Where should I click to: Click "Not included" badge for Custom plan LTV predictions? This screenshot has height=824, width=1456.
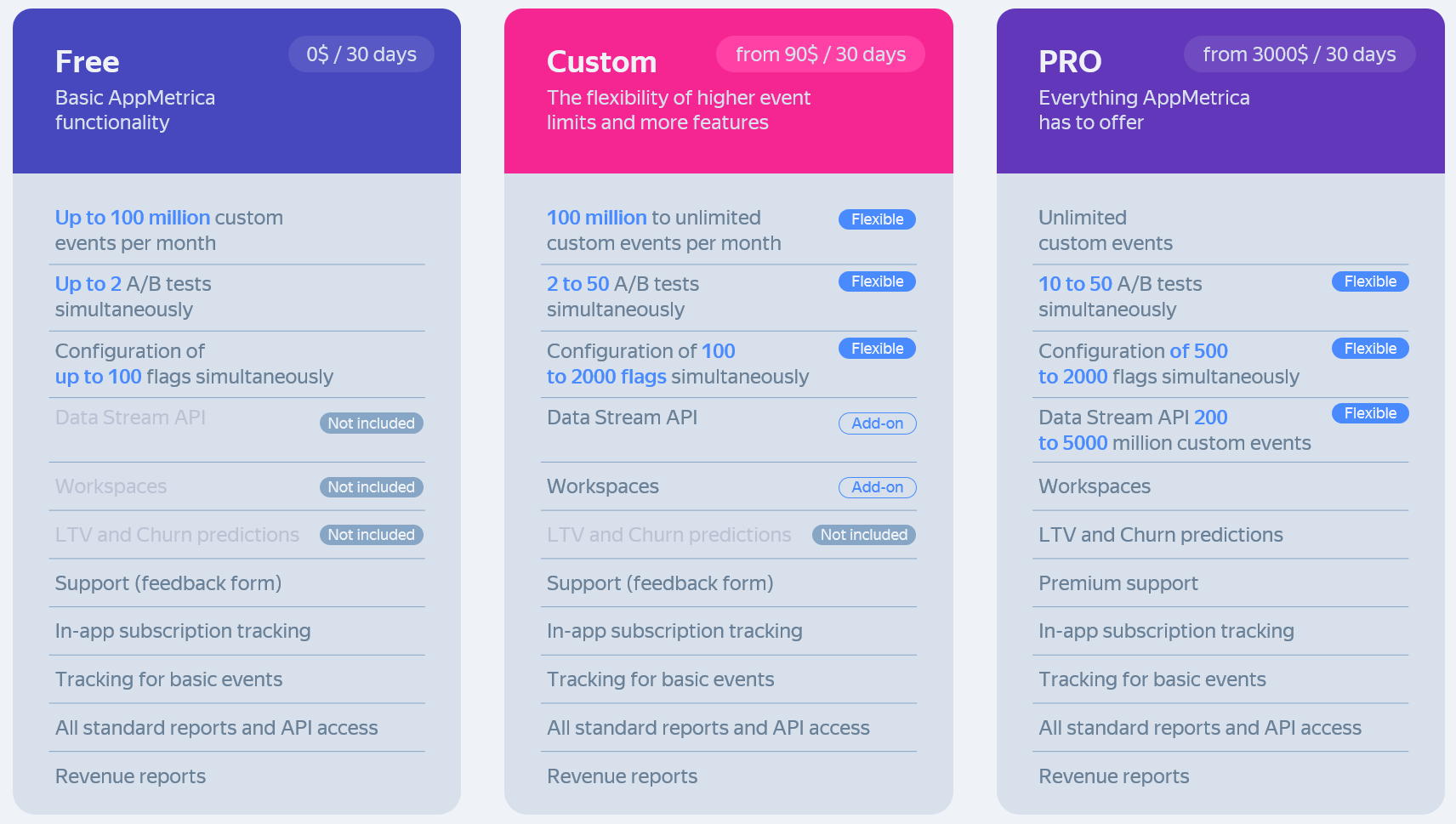pos(863,535)
